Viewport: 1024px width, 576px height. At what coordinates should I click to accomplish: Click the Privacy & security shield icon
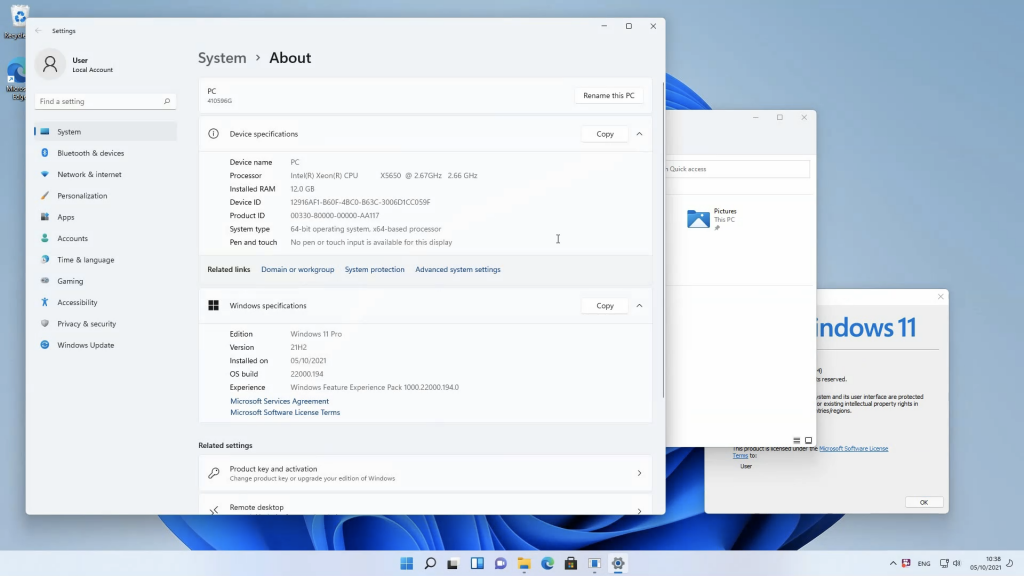coord(44,323)
